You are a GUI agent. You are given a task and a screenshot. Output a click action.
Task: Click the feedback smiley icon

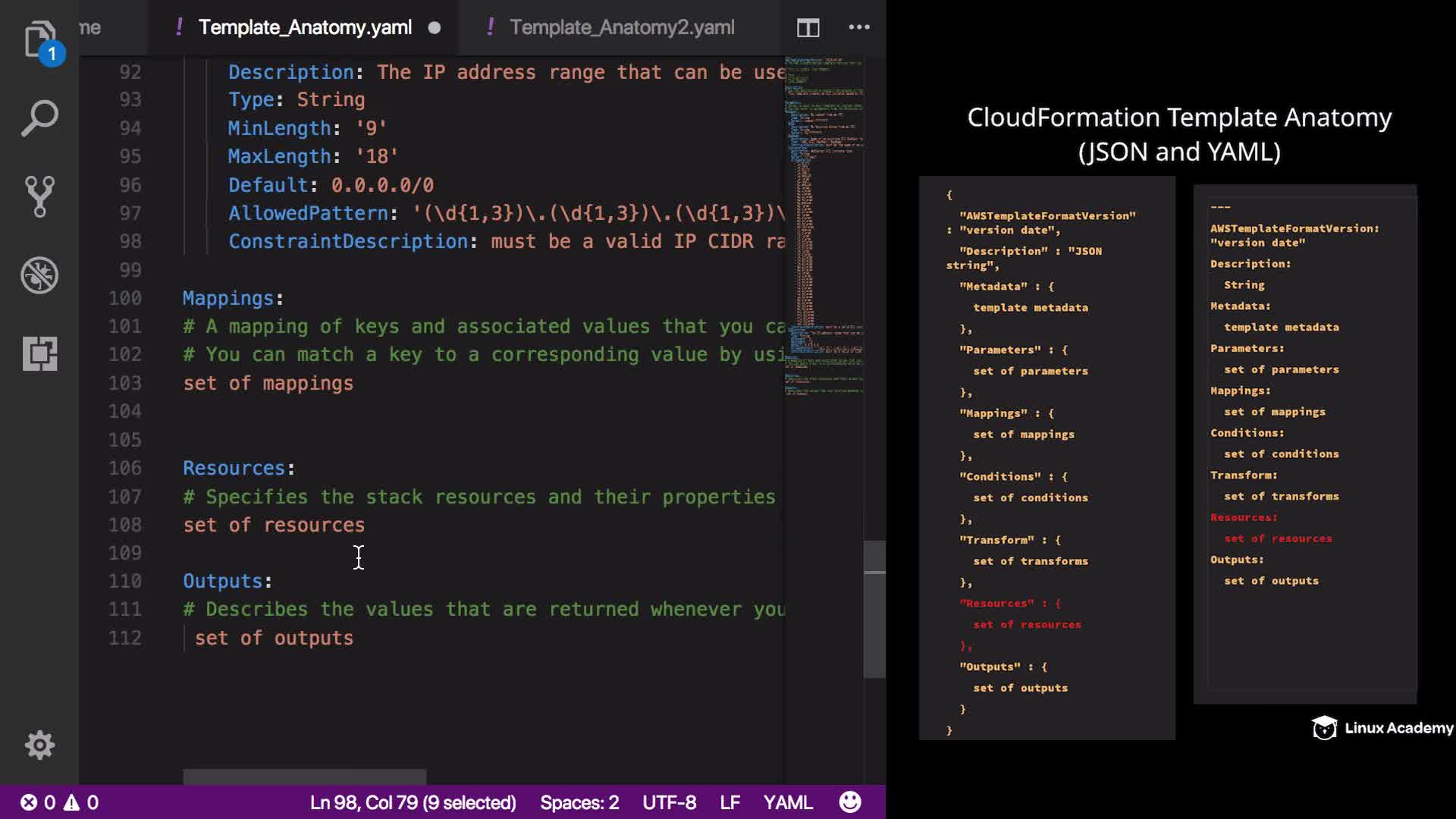(x=850, y=802)
